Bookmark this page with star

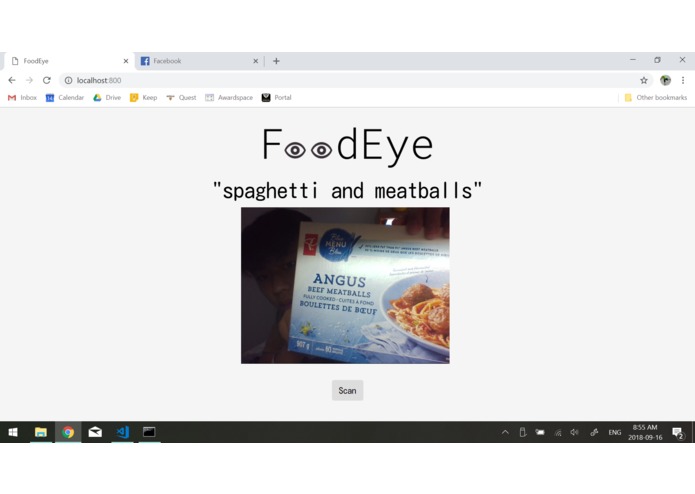pos(644,80)
